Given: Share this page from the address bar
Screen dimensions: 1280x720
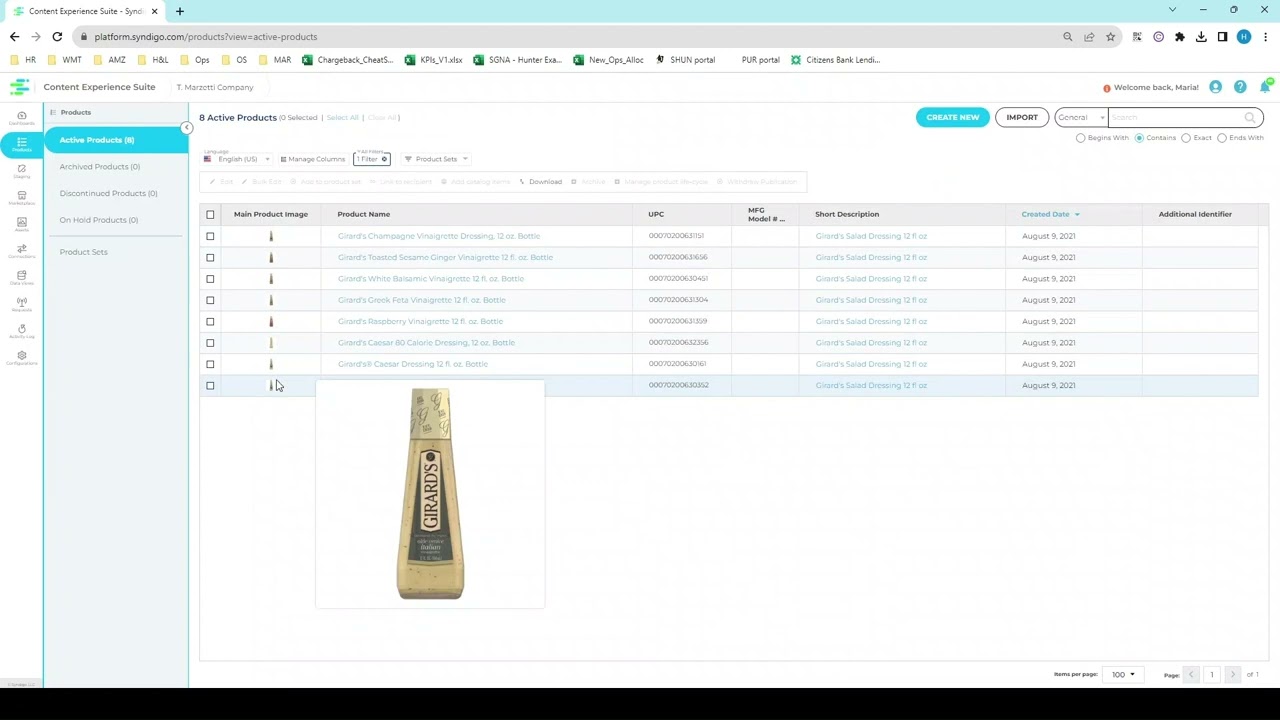Looking at the screenshot, I should point(1089,37).
